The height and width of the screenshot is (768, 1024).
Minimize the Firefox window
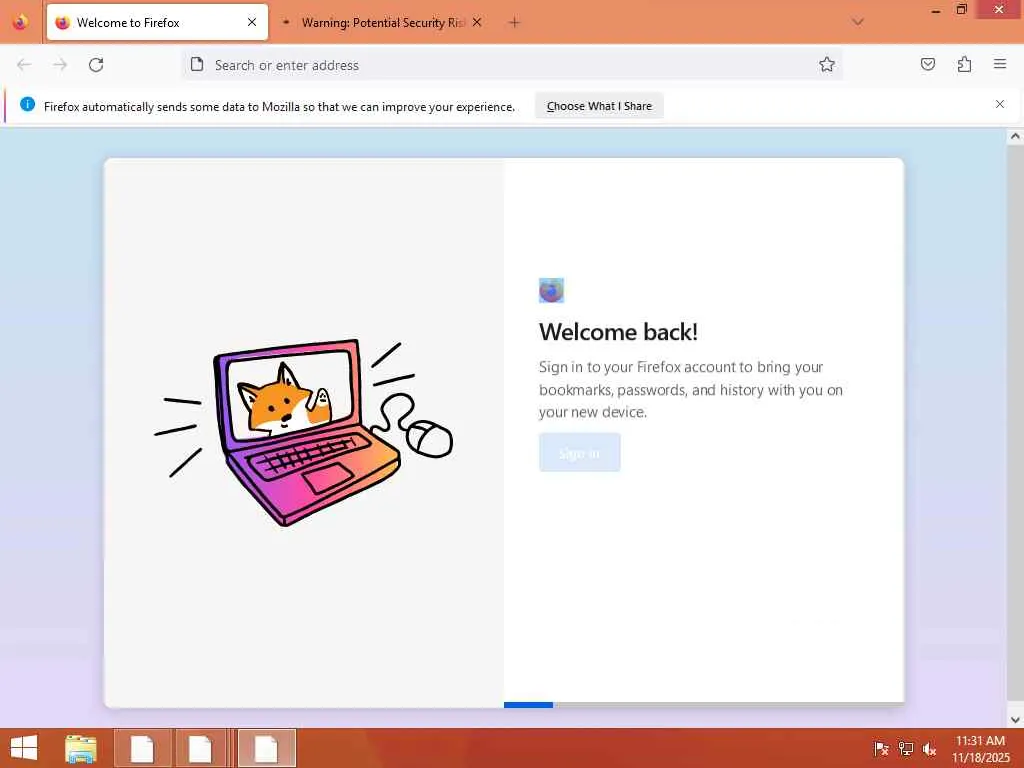936,10
